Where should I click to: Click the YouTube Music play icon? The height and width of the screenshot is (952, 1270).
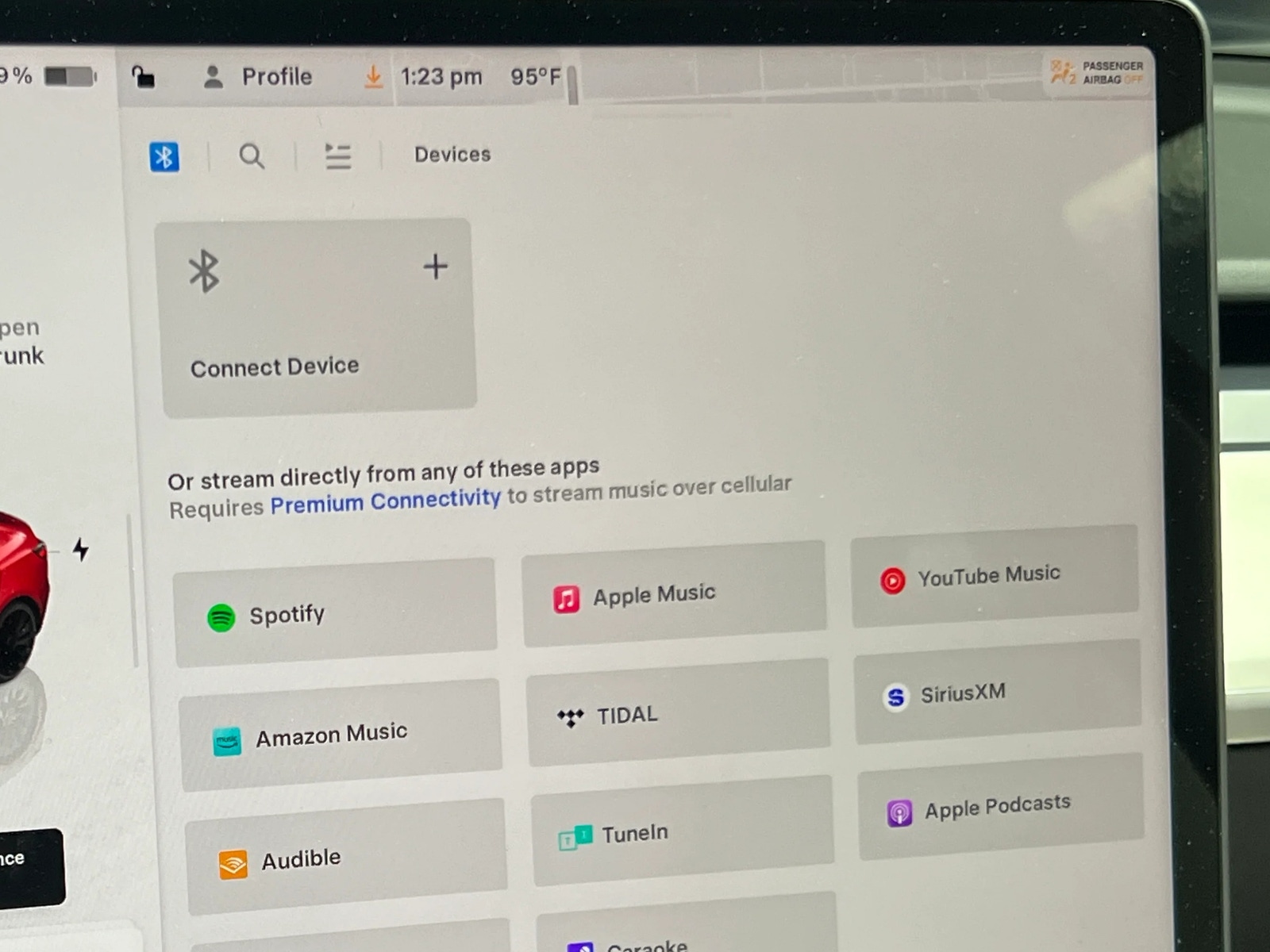(892, 581)
